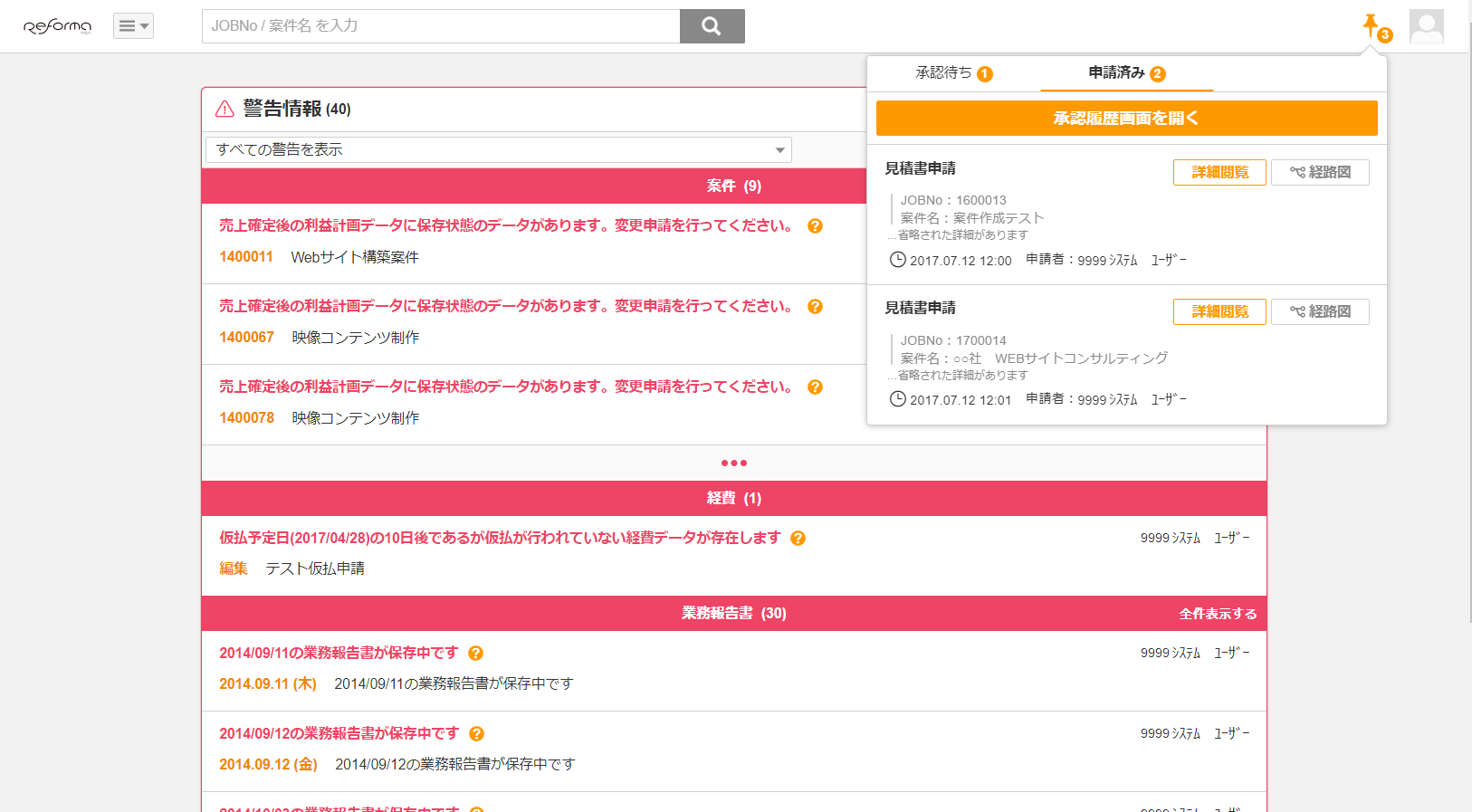Switch to the 承認待ち tab
The width and height of the screenshot is (1472, 812).
coord(953,73)
